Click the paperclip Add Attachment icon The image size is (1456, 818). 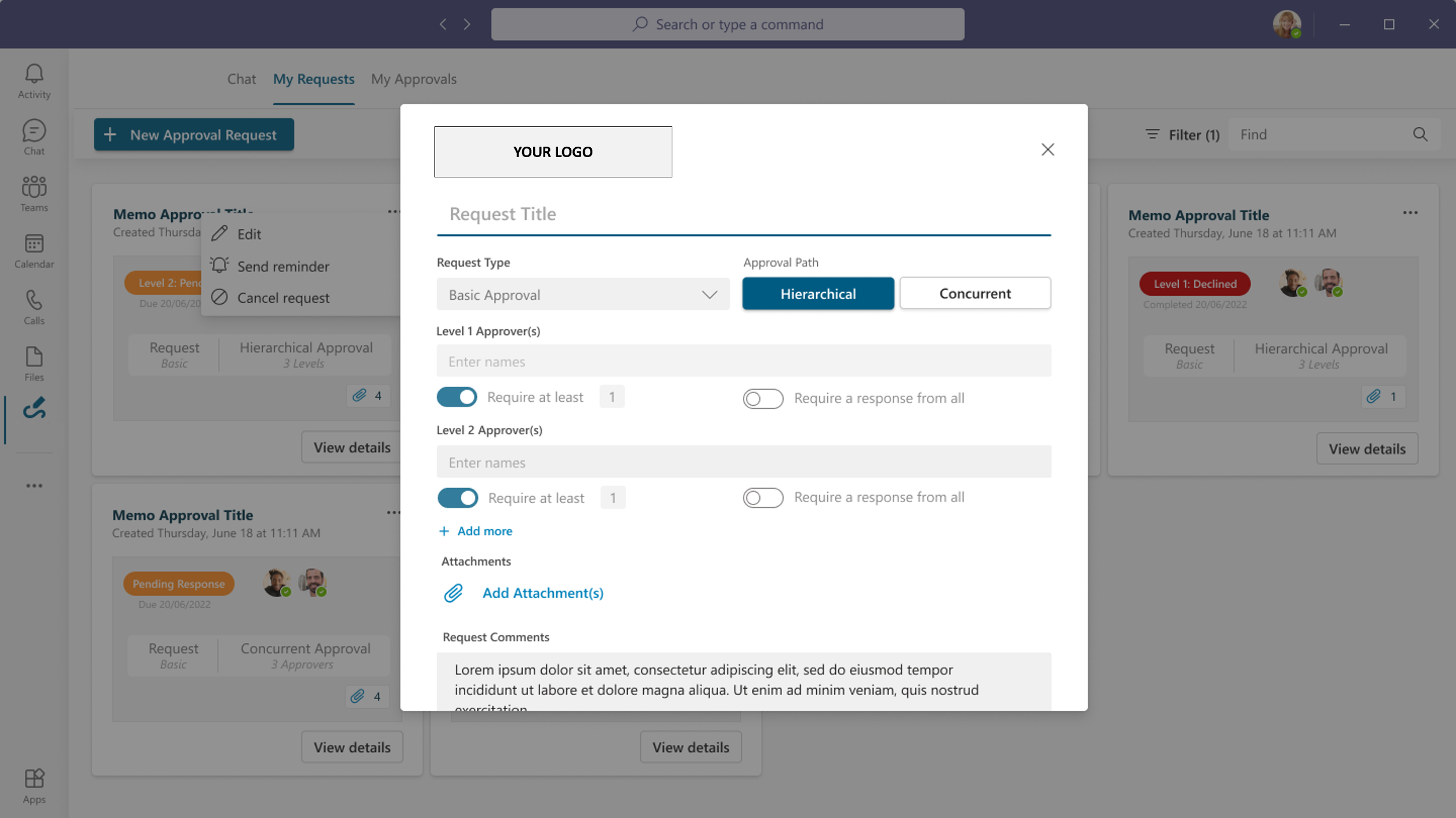point(453,592)
